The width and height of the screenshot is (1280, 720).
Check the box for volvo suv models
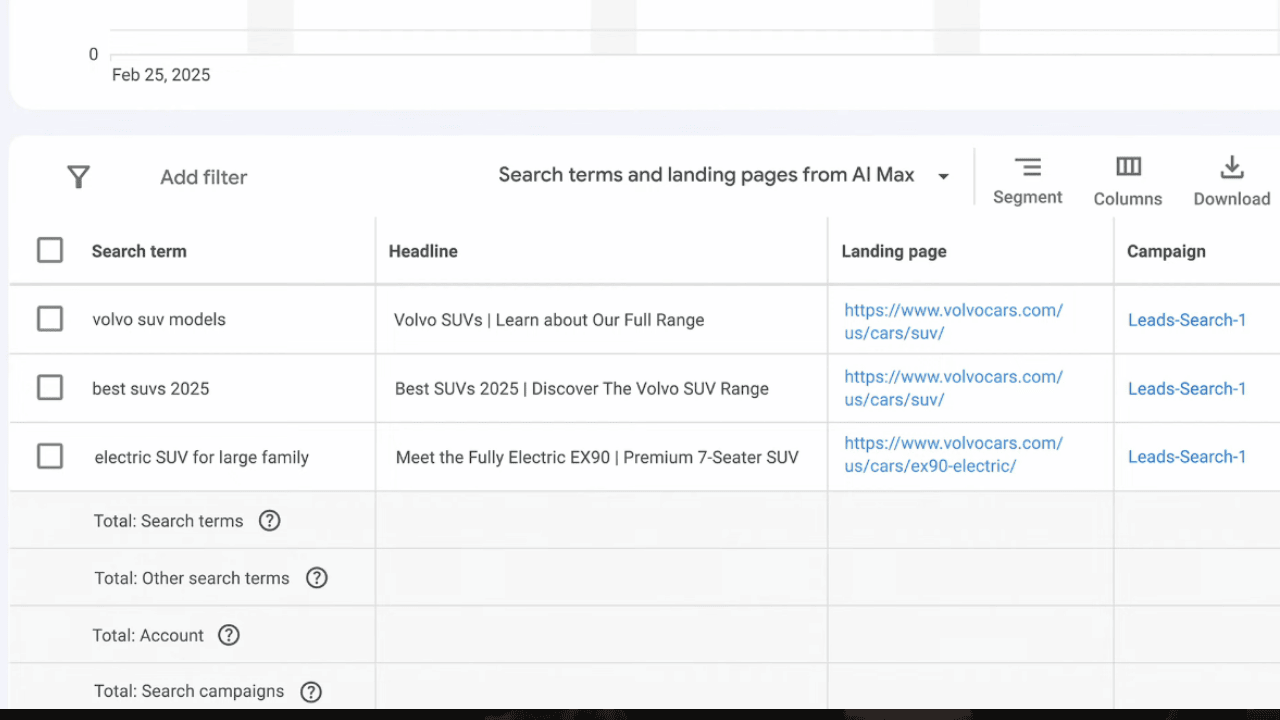pos(50,319)
